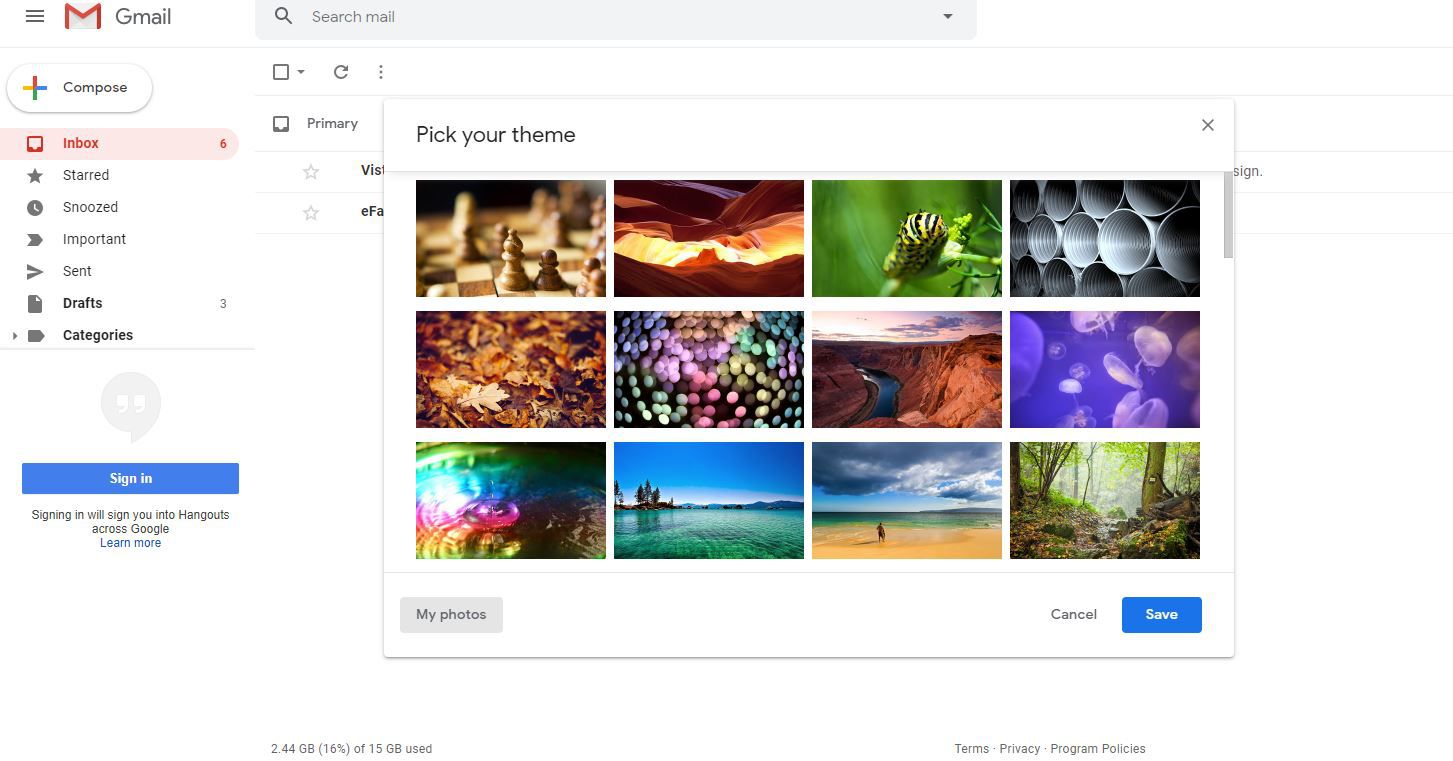View Starred messages
Screen dimensions: 1453x761
point(86,175)
